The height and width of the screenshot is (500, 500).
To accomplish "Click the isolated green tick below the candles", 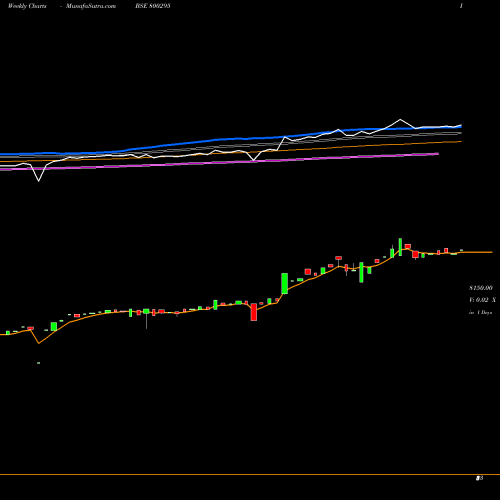I will [x=39, y=363].
